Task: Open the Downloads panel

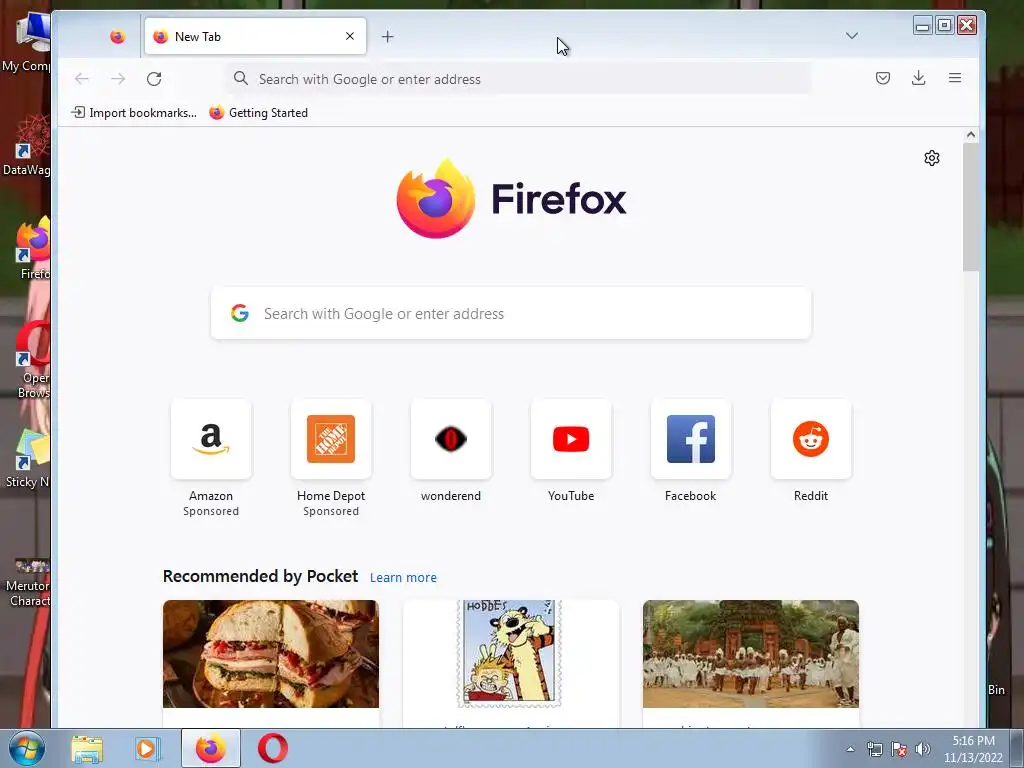Action: 919,78
